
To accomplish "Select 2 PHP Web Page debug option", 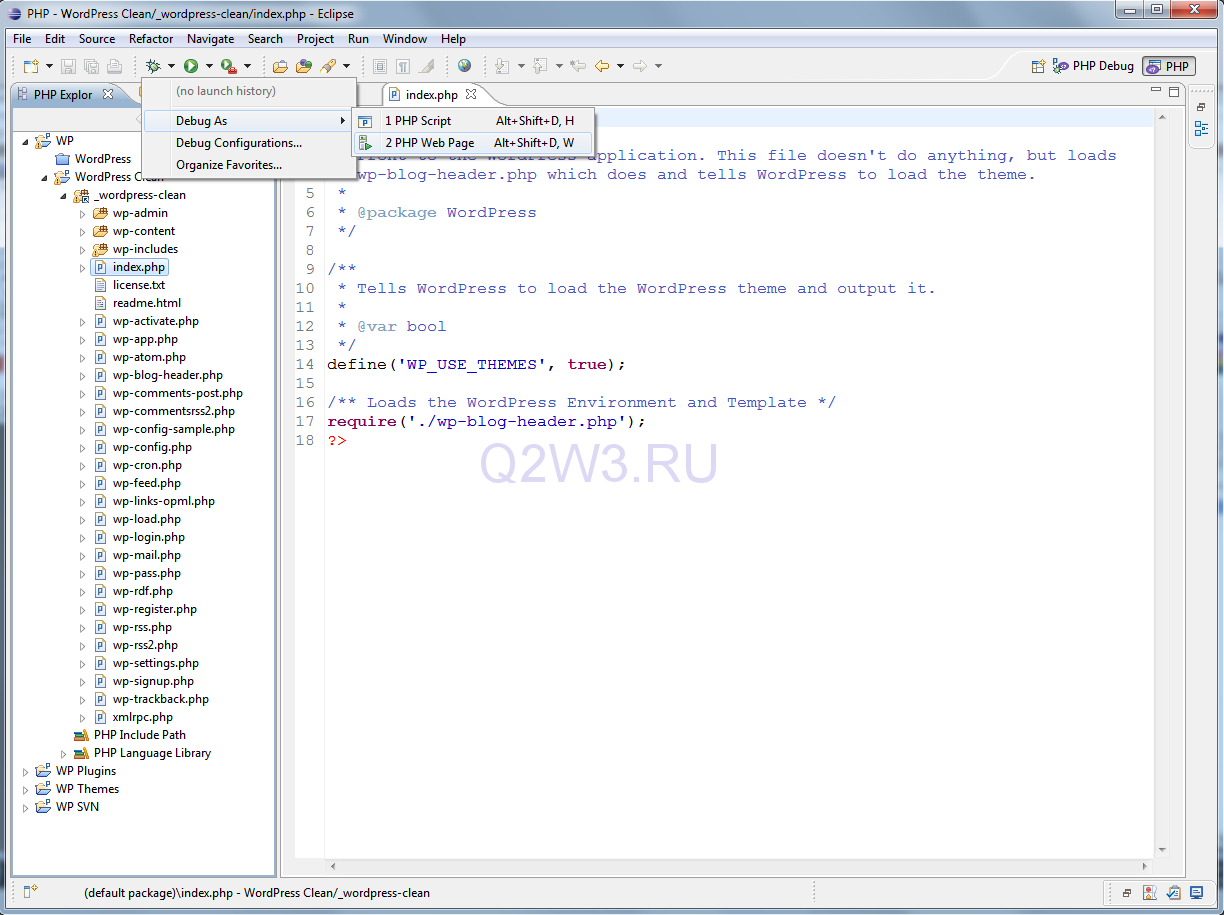I will (473, 143).
